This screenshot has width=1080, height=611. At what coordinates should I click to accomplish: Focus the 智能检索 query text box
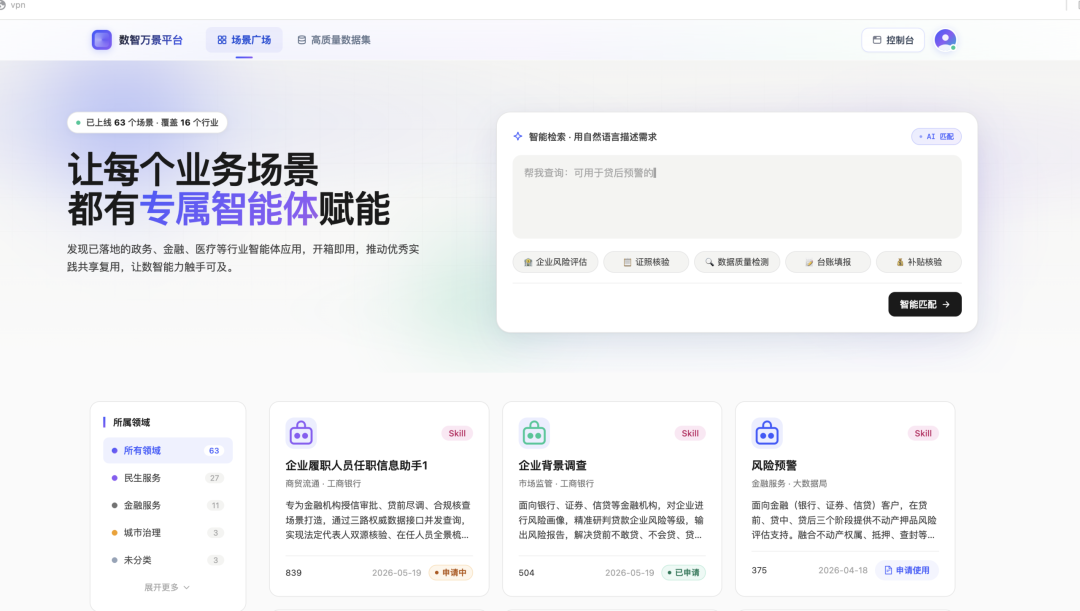pos(736,197)
